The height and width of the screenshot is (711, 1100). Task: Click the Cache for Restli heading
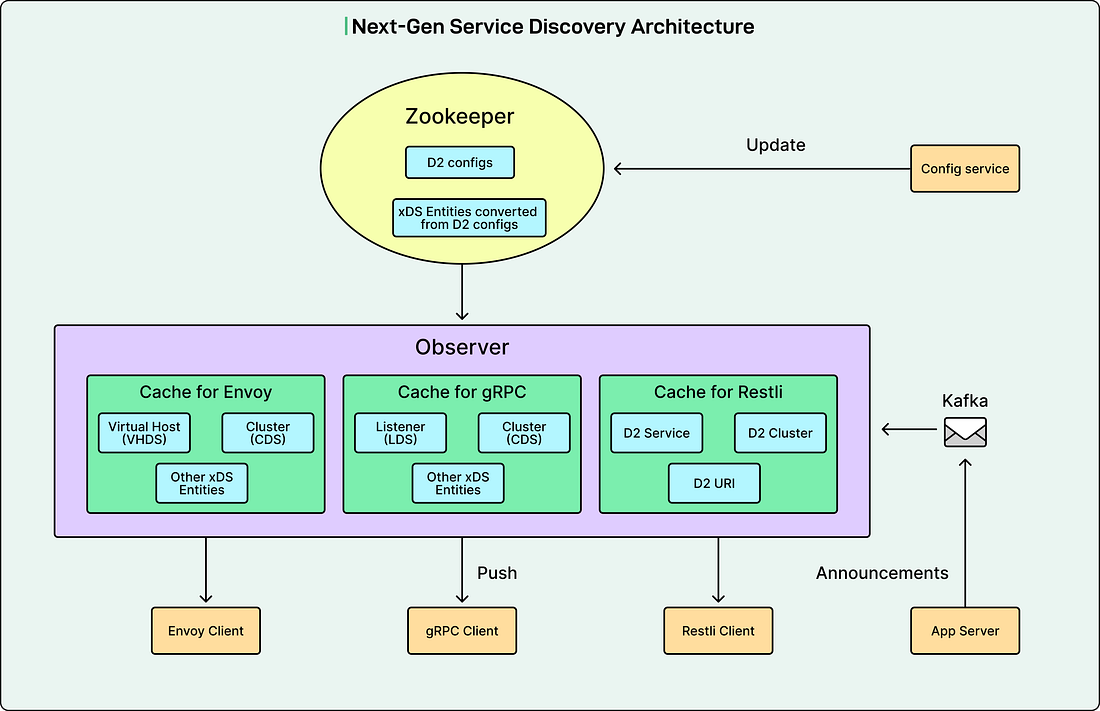tap(718, 392)
